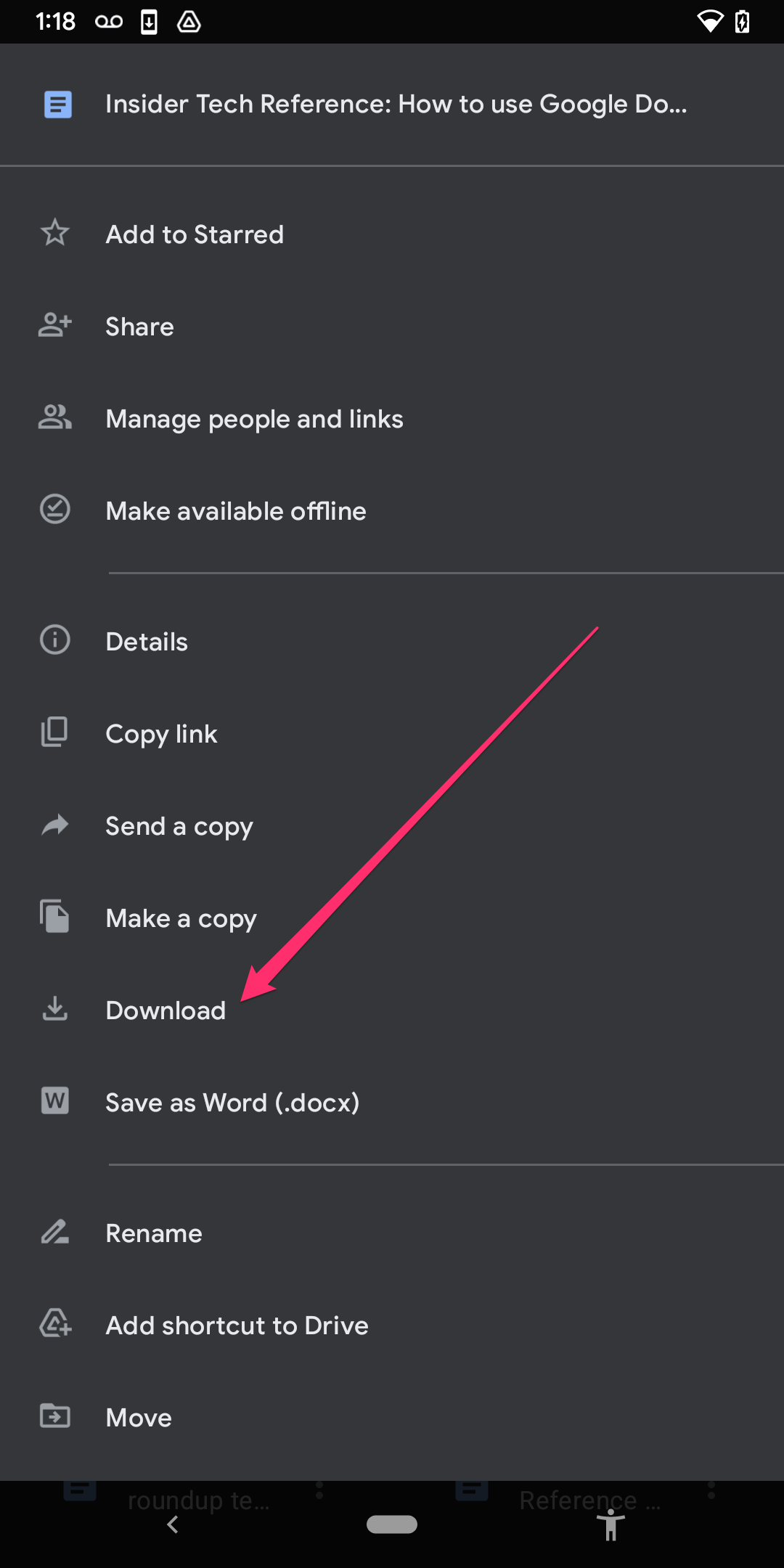This screenshot has height=1568, width=784.
Task: Tap the Drive notification icon in status bar
Action: click(189, 22)
